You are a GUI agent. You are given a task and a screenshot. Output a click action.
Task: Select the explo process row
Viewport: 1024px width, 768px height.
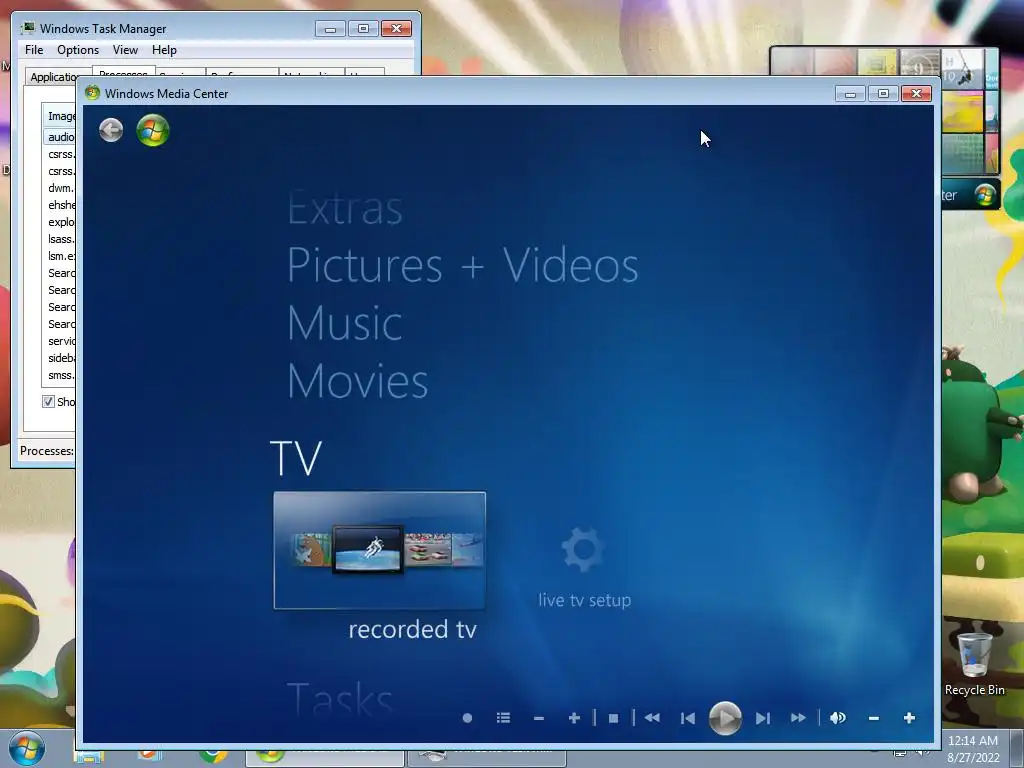pyautogui.click(x=60, y=222)
